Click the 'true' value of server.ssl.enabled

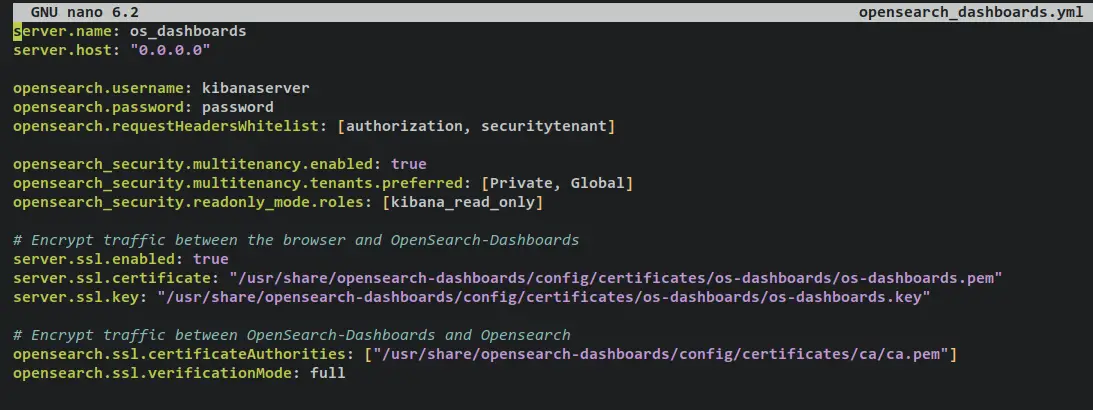211,259
